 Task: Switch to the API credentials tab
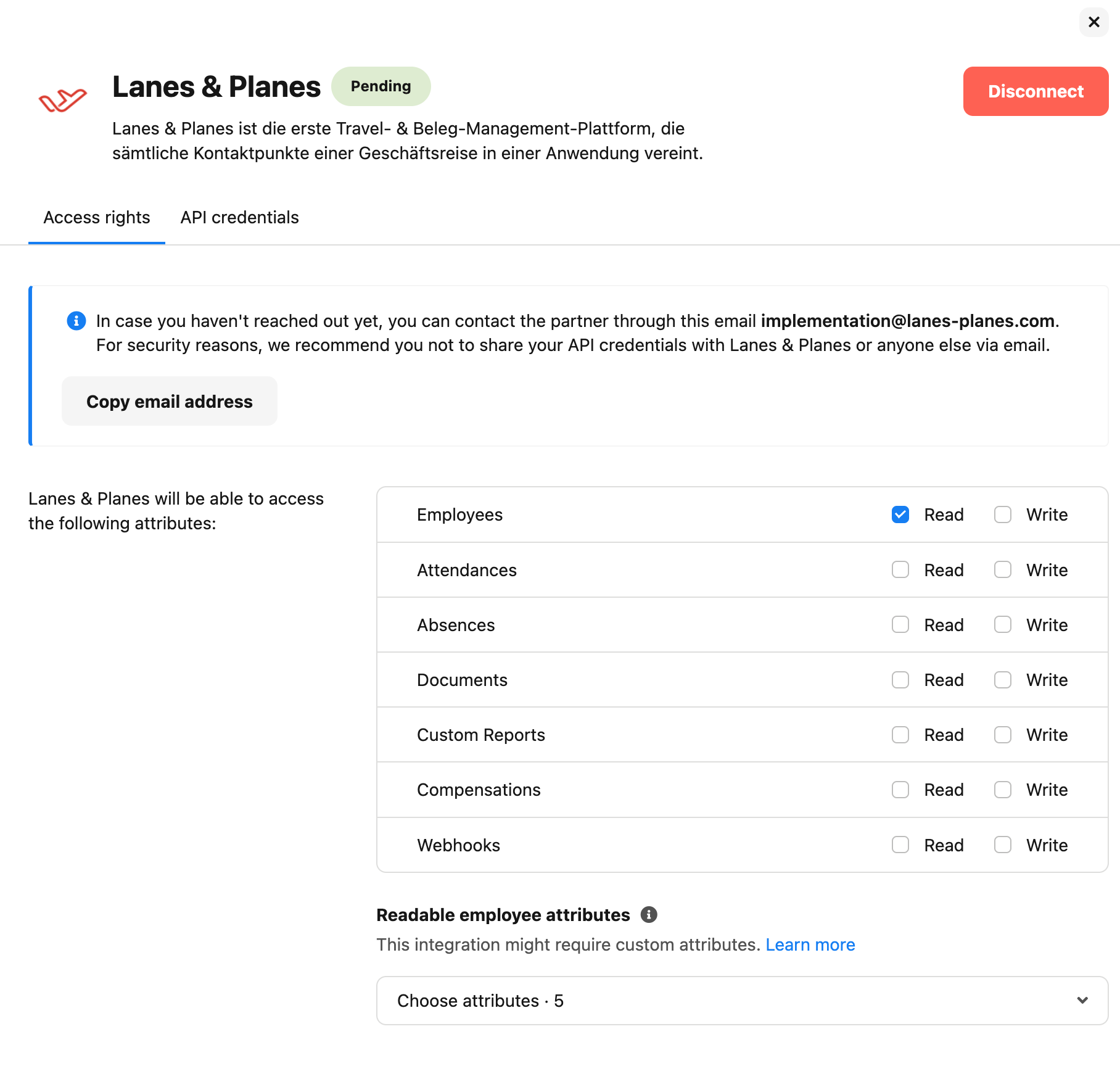[x=239, y=217]
